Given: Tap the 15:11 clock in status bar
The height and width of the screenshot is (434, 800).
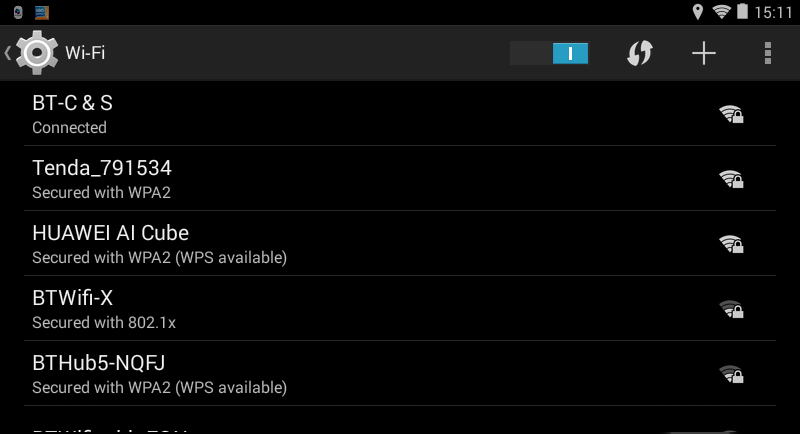Looking at the screenshot, I should tap(774, 12).
